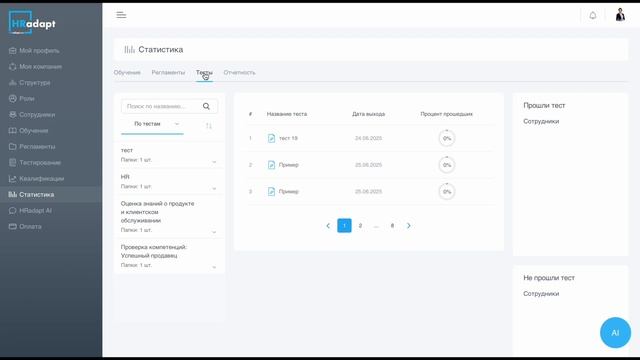The width and height of the screenshot is (640, 360).
Task: Go to previous page arrow
Action: [328, 226]
